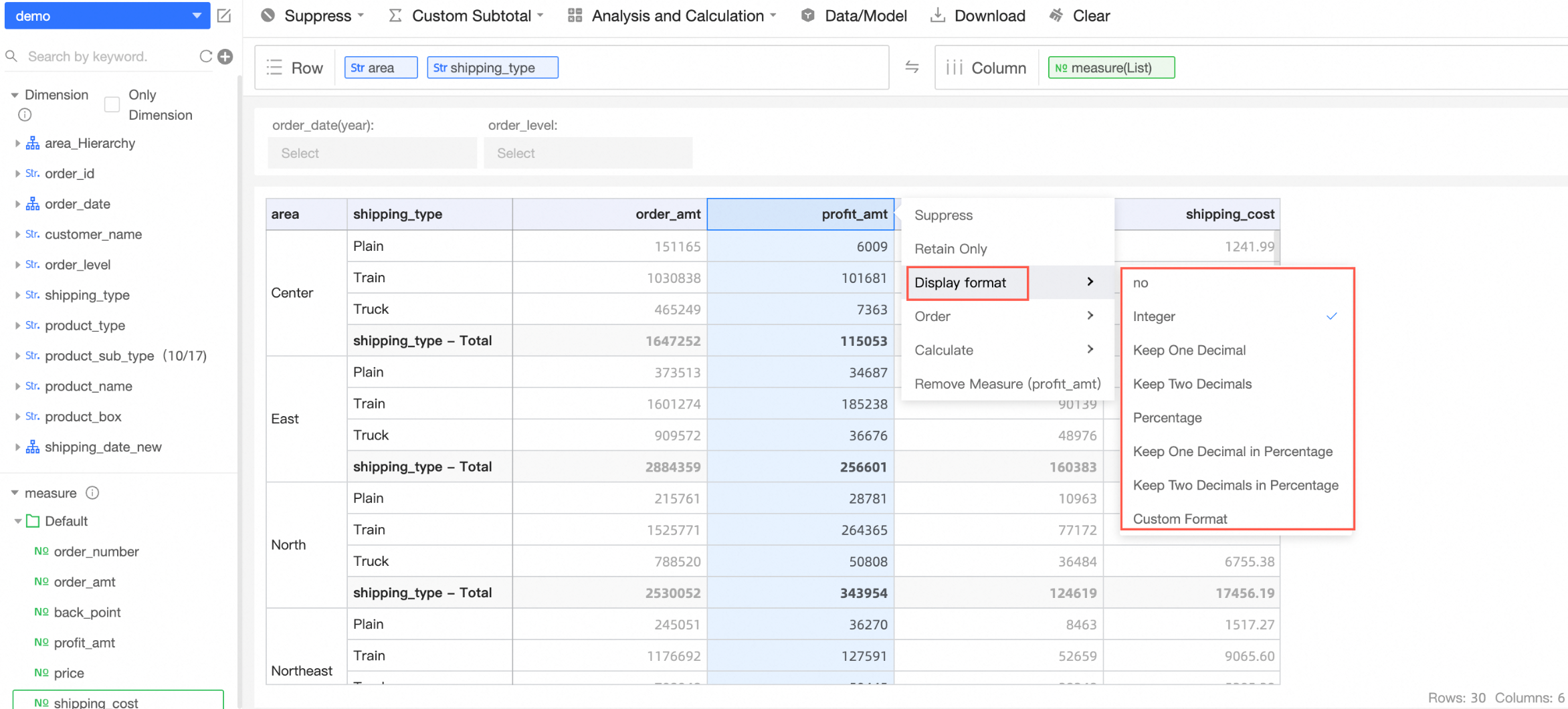The height and width of the screenshot is (709, 1568).
Task: Toggle the Only Dimension checkbox
Action: [112, 104]
